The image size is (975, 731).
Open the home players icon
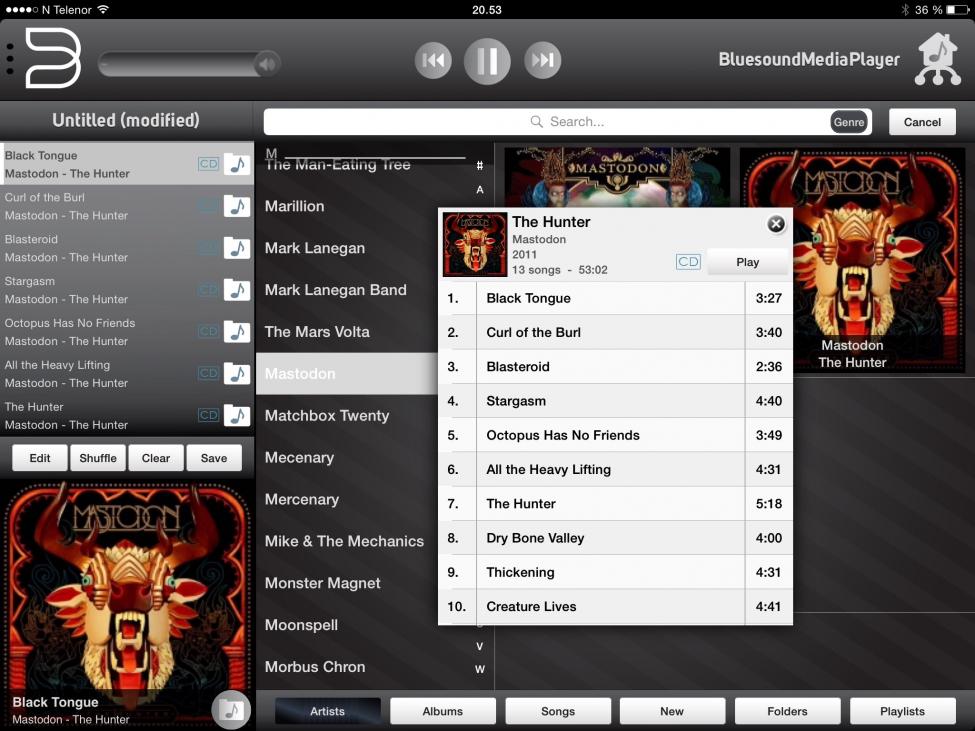click(x=938, y=59)
